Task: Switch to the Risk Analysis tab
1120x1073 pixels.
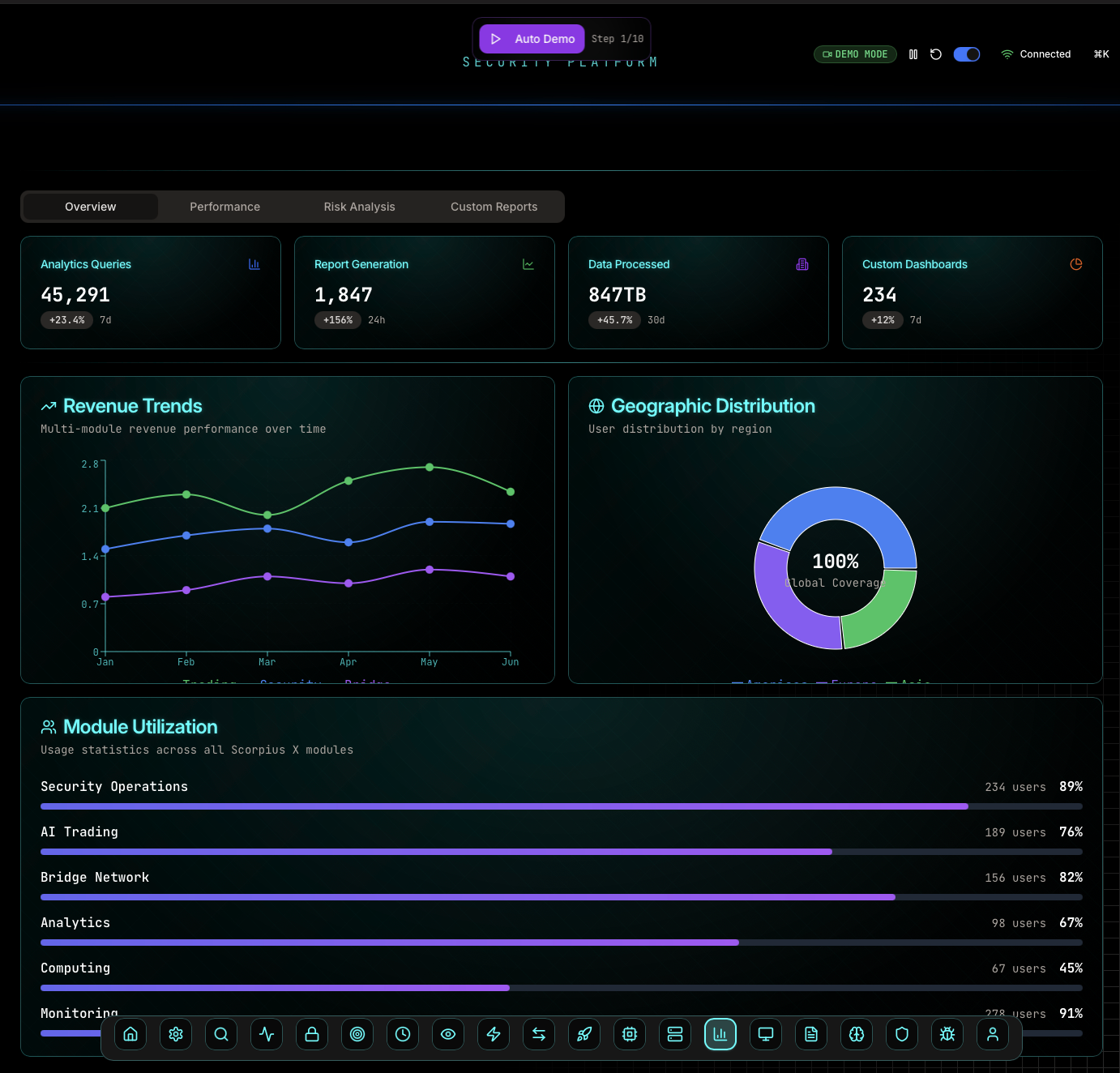Action: (359, 207)
